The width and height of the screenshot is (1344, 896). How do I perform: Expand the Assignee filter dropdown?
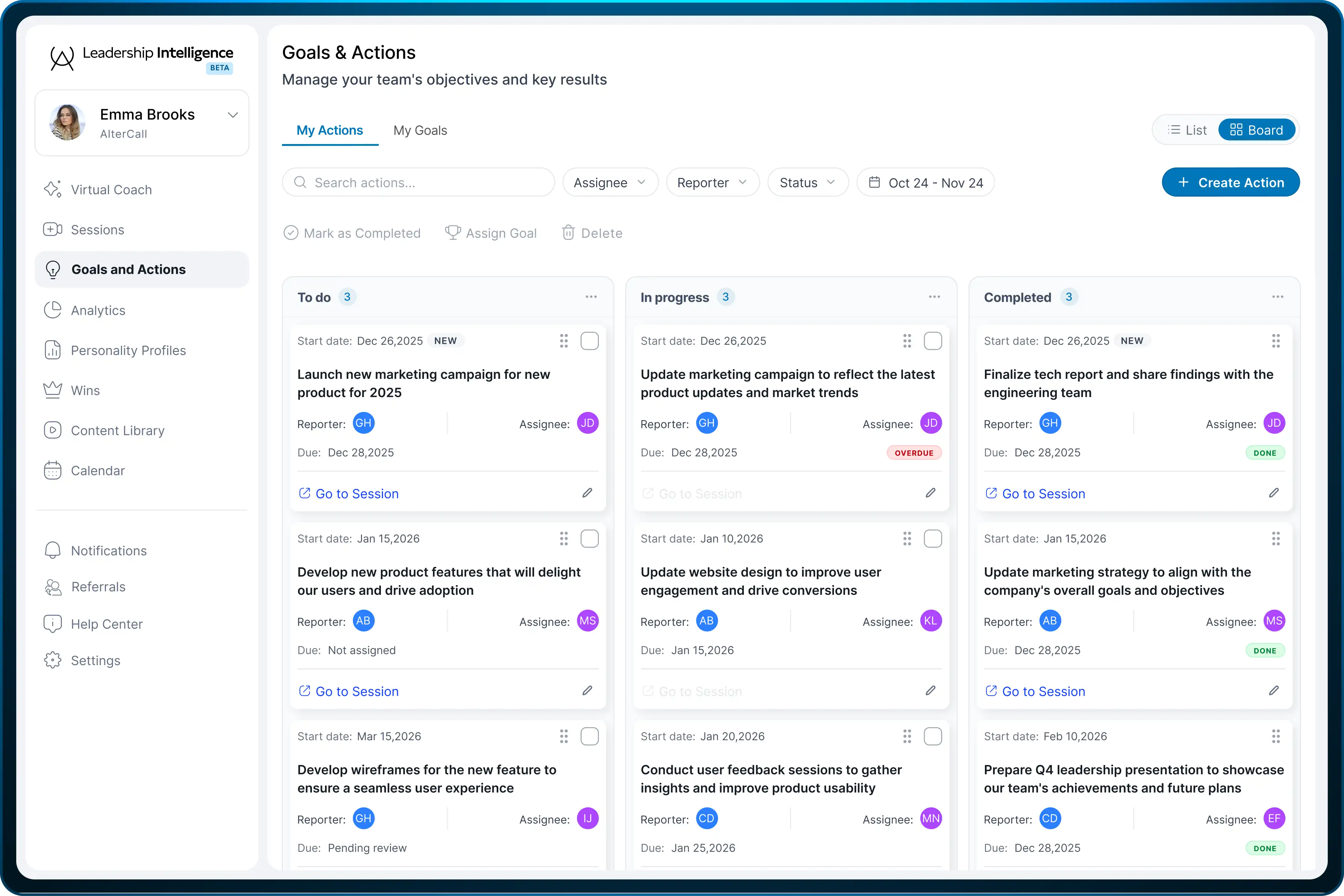point(610,182)
